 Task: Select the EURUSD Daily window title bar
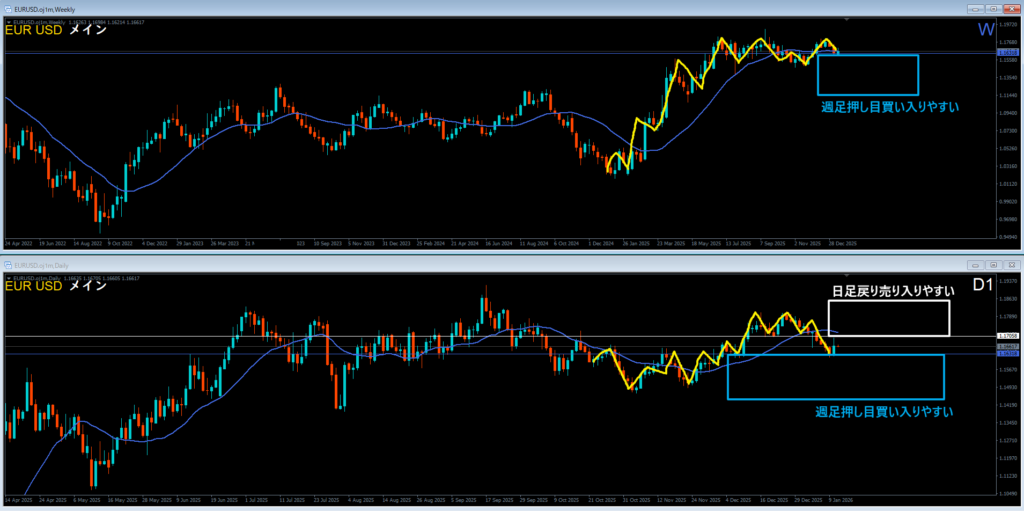coord(400,265)
